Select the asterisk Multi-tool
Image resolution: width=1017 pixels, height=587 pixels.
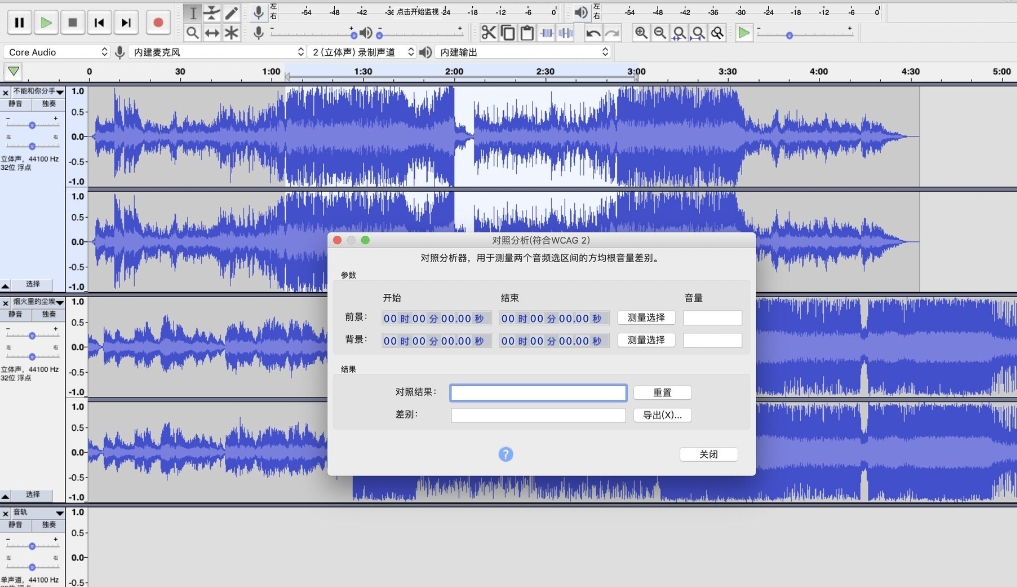pos(232,32)
